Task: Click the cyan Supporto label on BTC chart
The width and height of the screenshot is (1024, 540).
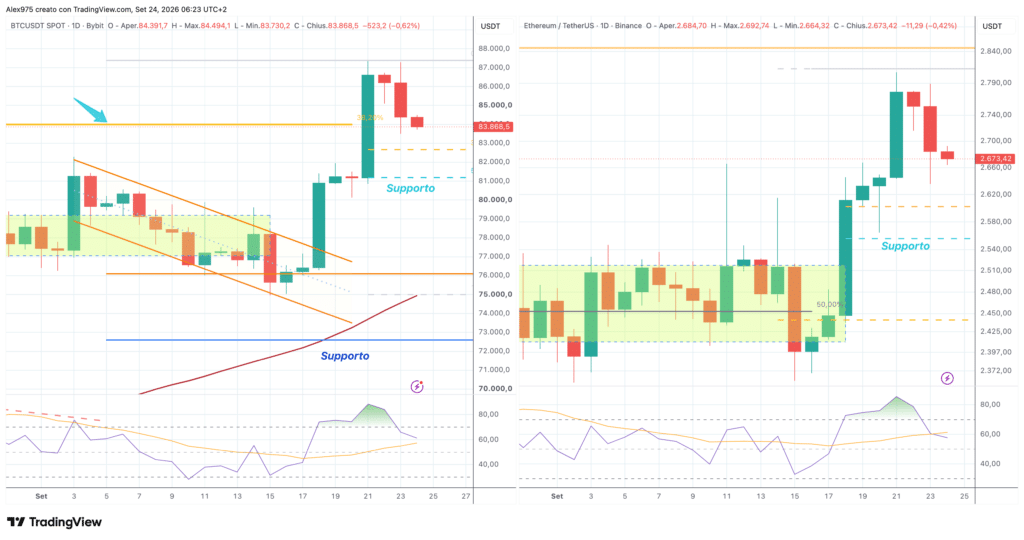Action: (410, 188)
